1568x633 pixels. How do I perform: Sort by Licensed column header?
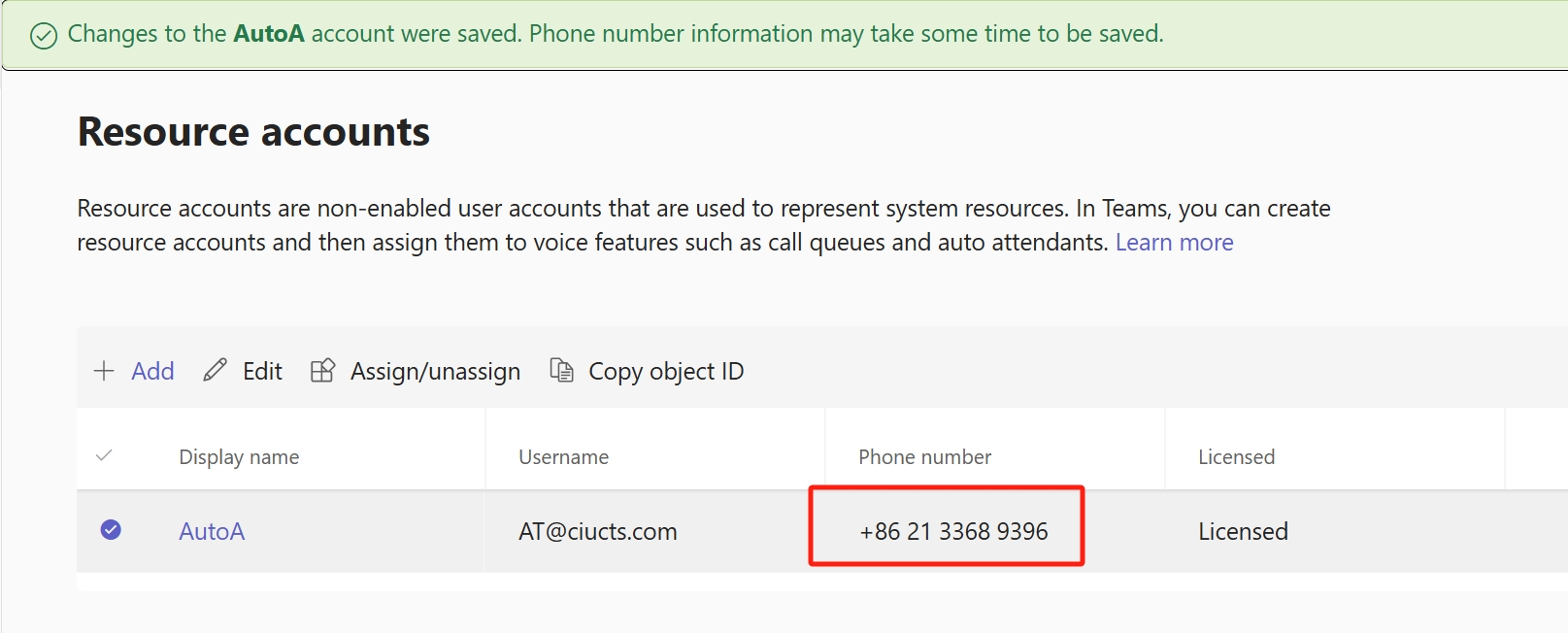point(1236,457)
